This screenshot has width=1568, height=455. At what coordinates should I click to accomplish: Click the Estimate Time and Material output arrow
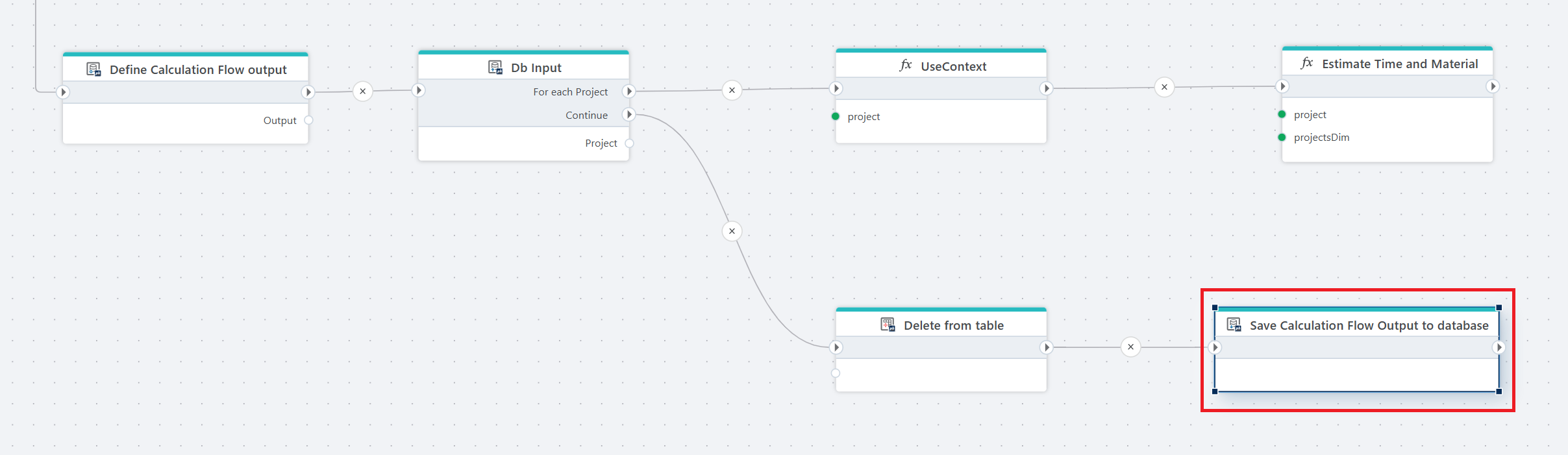[1493, 86]
